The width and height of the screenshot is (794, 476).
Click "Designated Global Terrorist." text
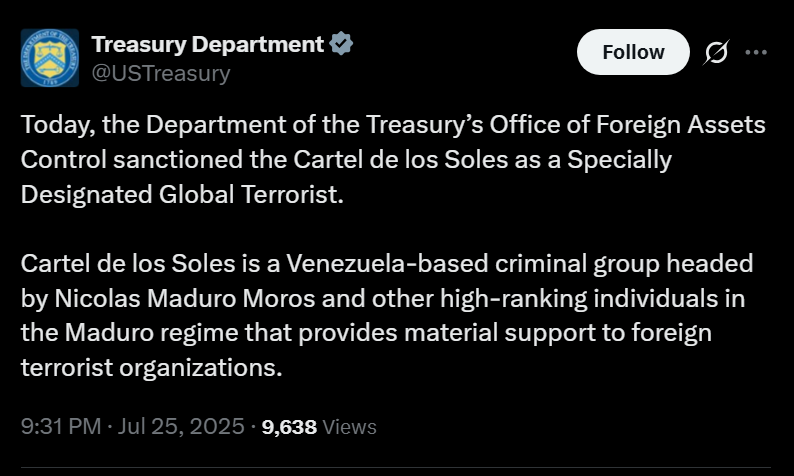pos(182,195)
